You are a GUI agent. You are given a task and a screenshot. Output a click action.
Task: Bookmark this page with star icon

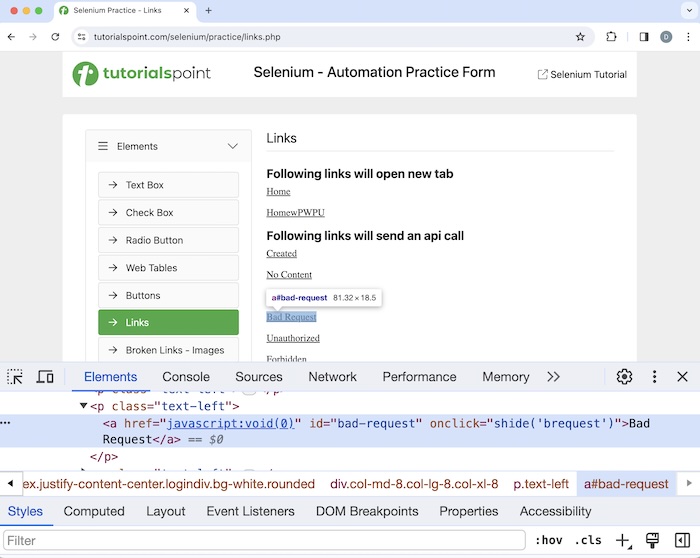tap(580, 36)
